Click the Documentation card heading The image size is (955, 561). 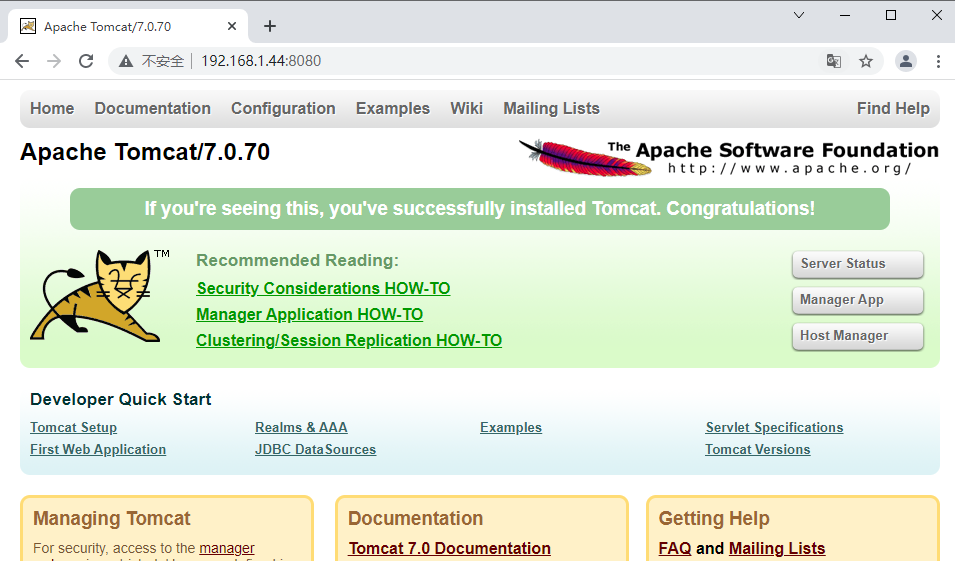tap(415, 518)
